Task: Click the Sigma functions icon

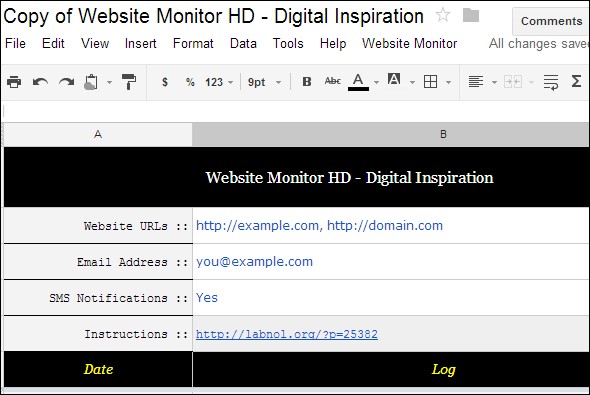Action: [x=576, y=81]
